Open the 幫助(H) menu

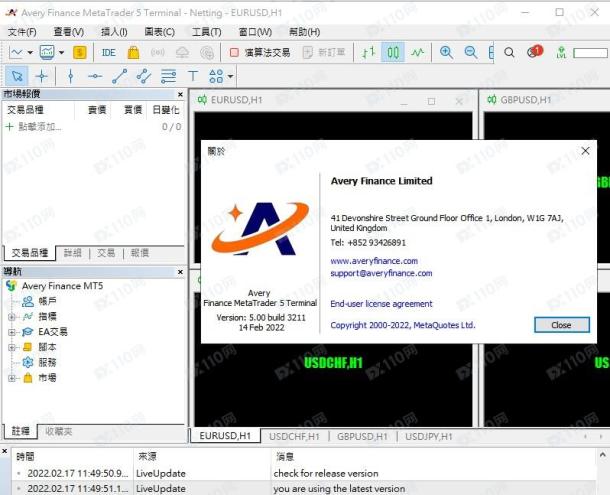[x=304, y=32]
